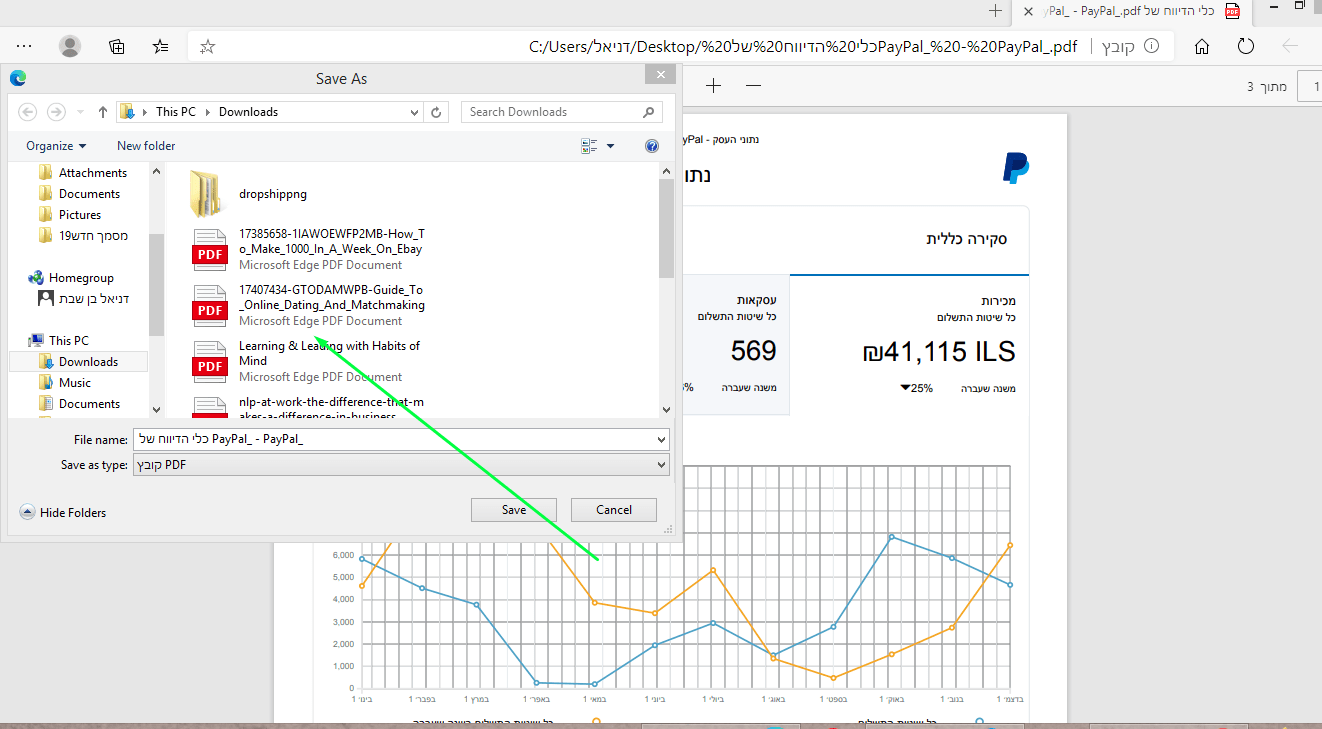This screenshot has height=729, width=1322.
Task: Open Save As dialog help
Action: (652, 146)
